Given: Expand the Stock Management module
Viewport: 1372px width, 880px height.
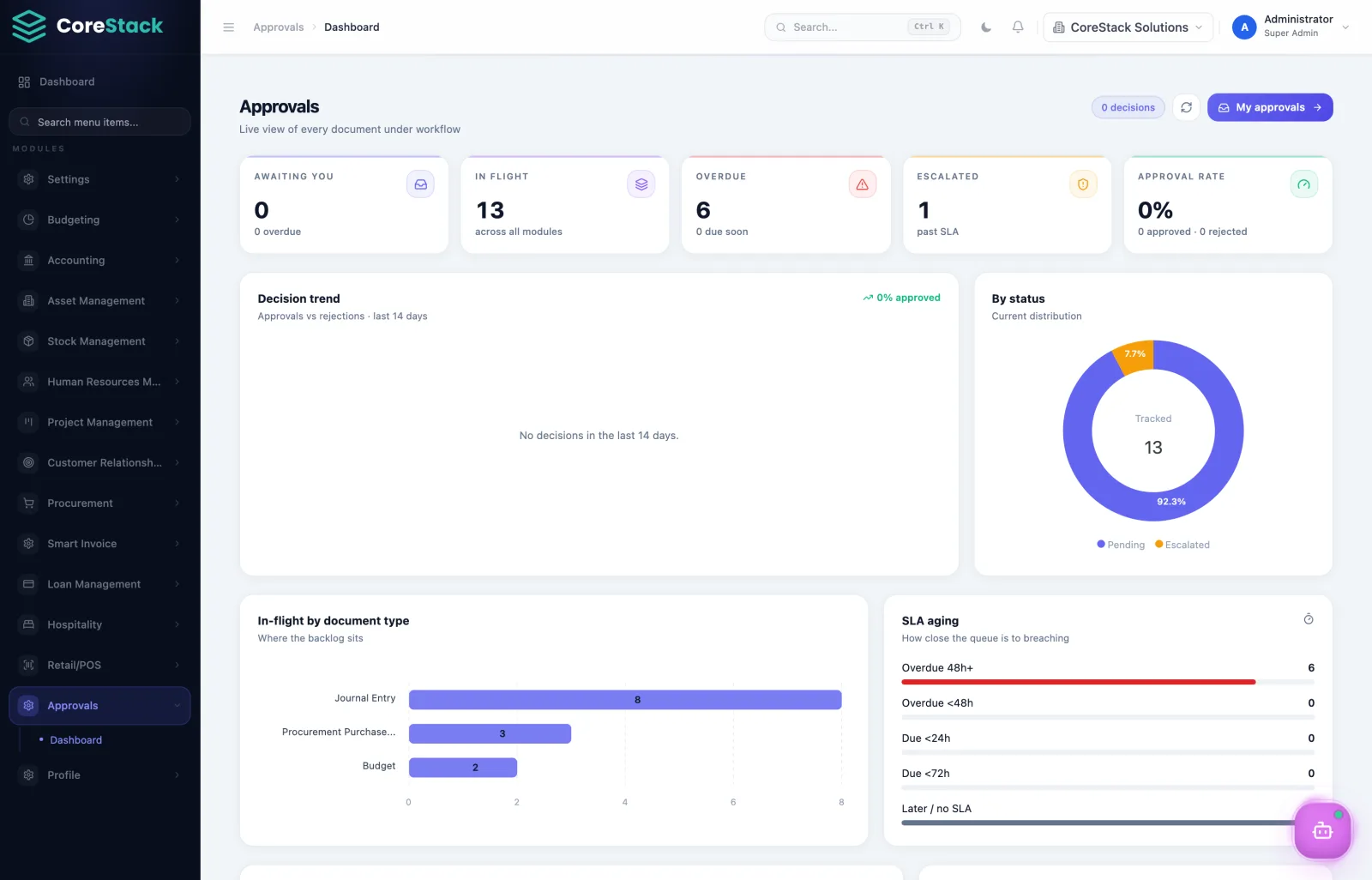Looking at the screenshot, I should point(99,341).
